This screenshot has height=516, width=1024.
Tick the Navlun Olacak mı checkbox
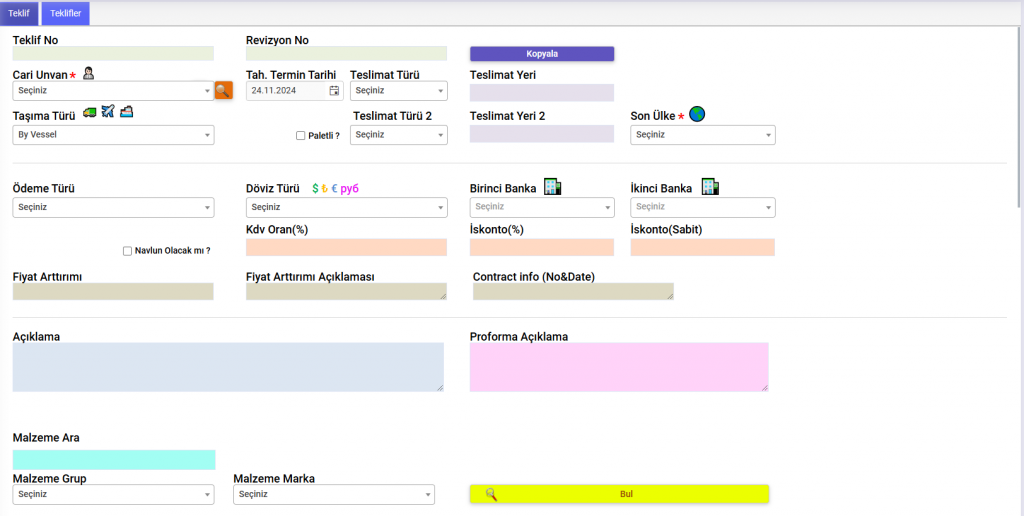127,251
